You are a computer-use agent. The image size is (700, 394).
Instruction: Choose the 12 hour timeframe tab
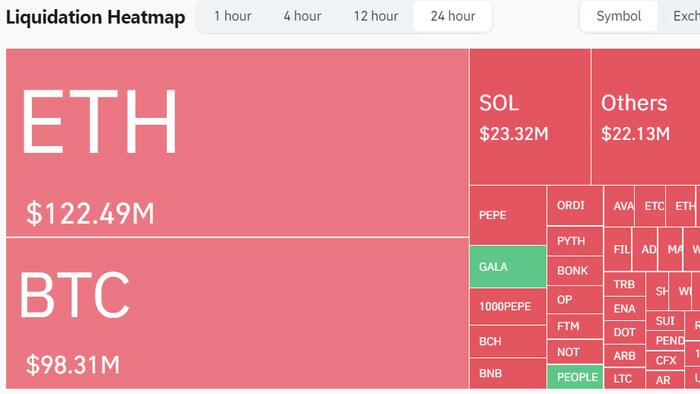pyautogui.click(x=376, y=16)
